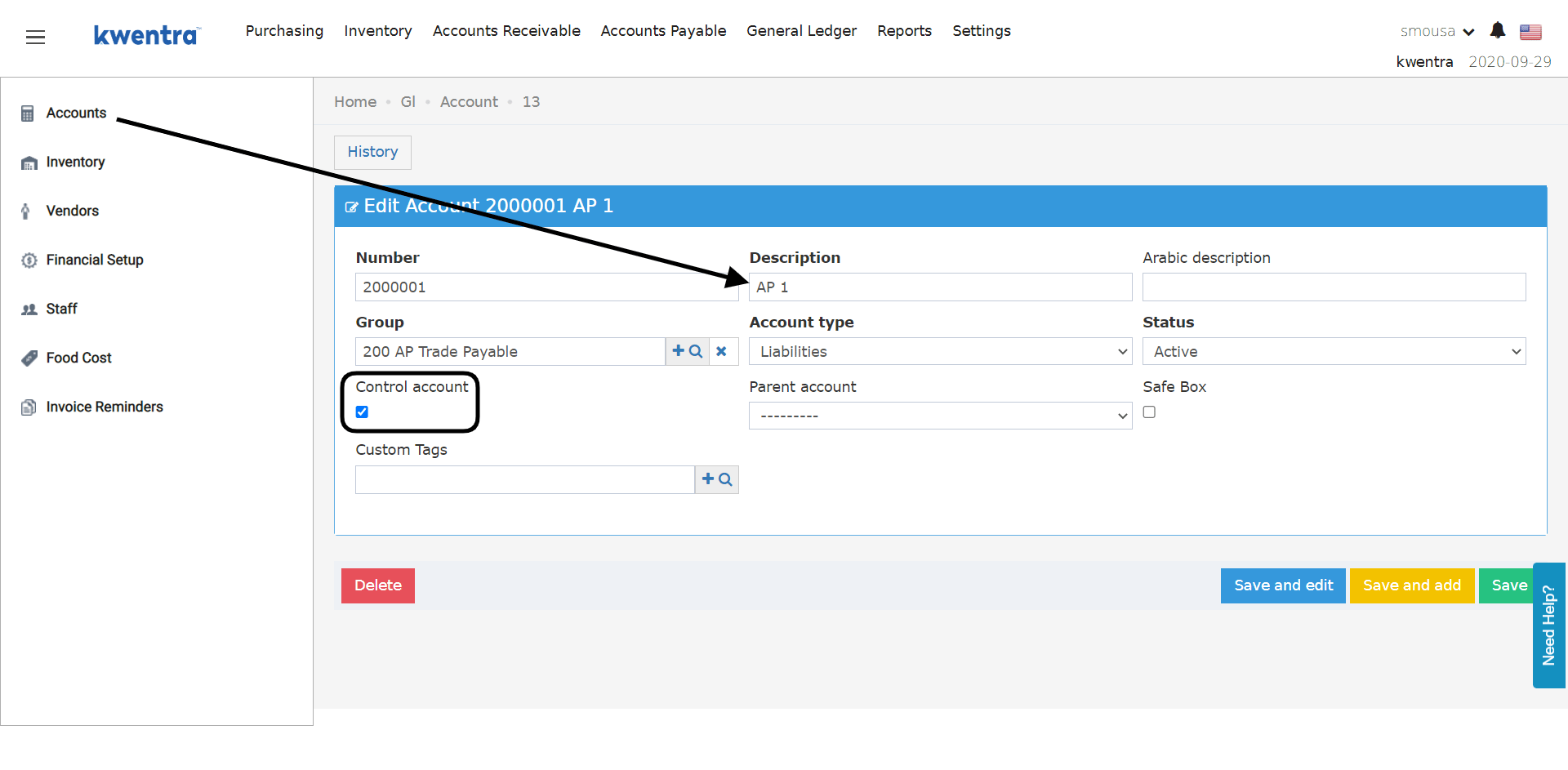The image size is (1568, 770).
Task: Select Accounts in the sidebar
Action: (x=76, y=113)
